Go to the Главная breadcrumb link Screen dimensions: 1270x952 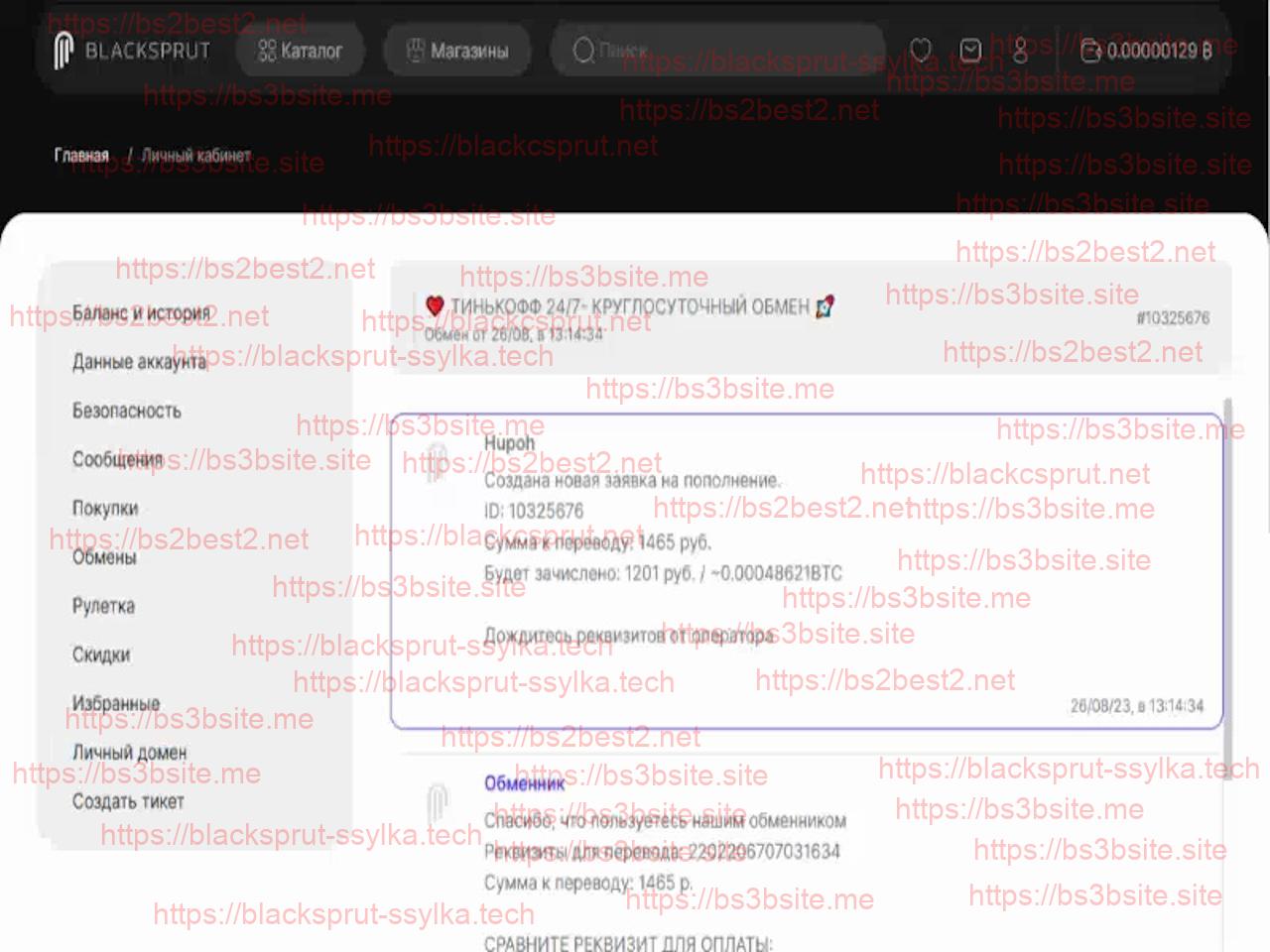tap(81, 156)
